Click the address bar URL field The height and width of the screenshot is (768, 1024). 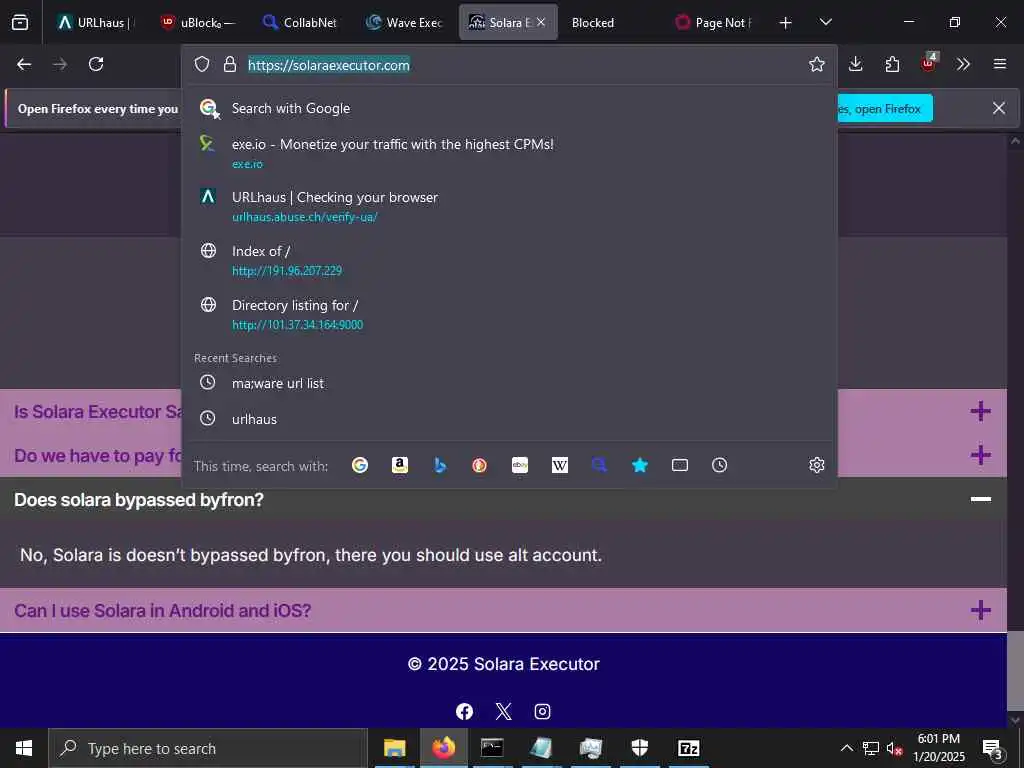[x=522, y=65]
